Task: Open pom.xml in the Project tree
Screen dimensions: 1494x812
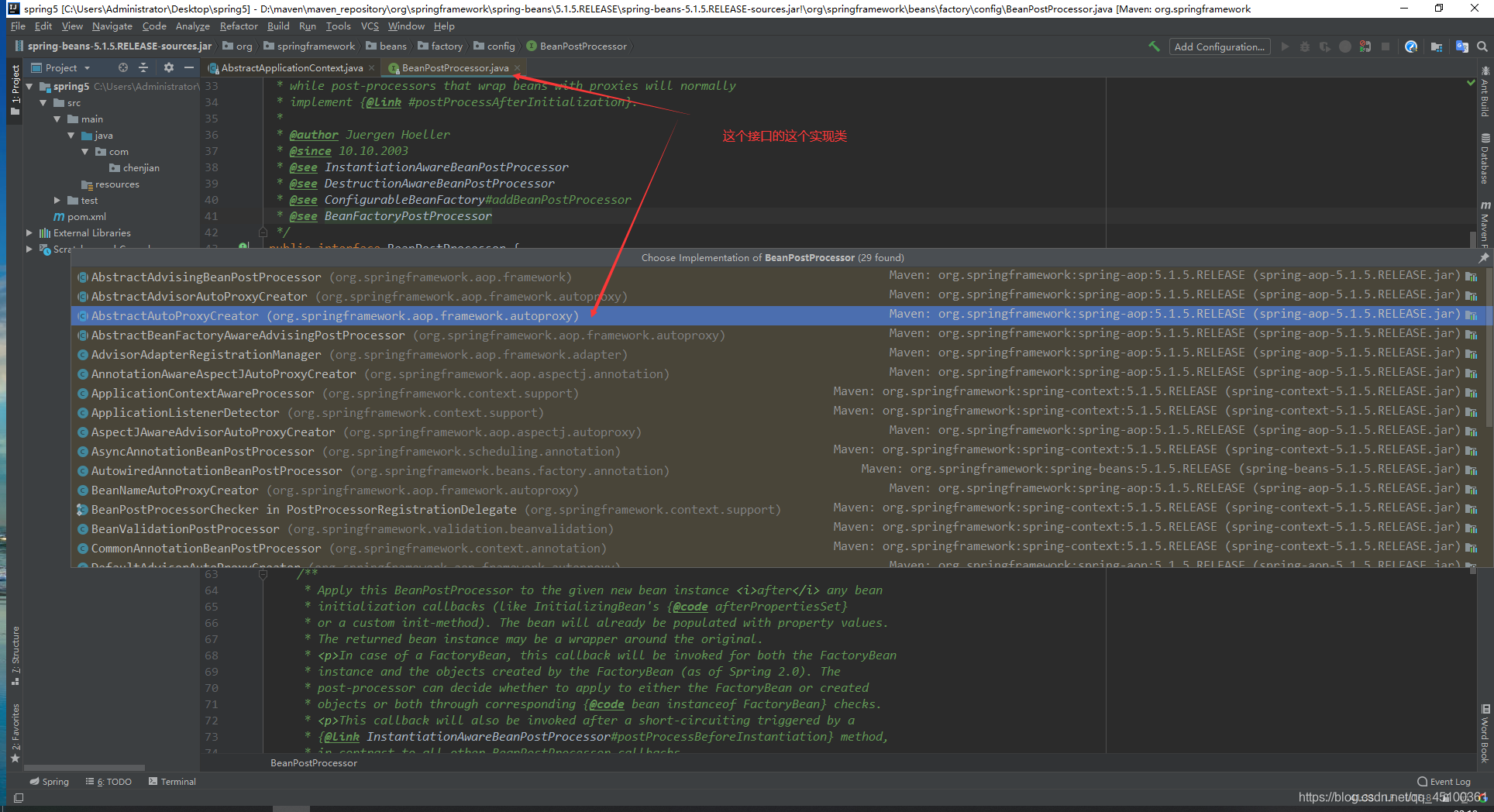Action: [80, 217]
